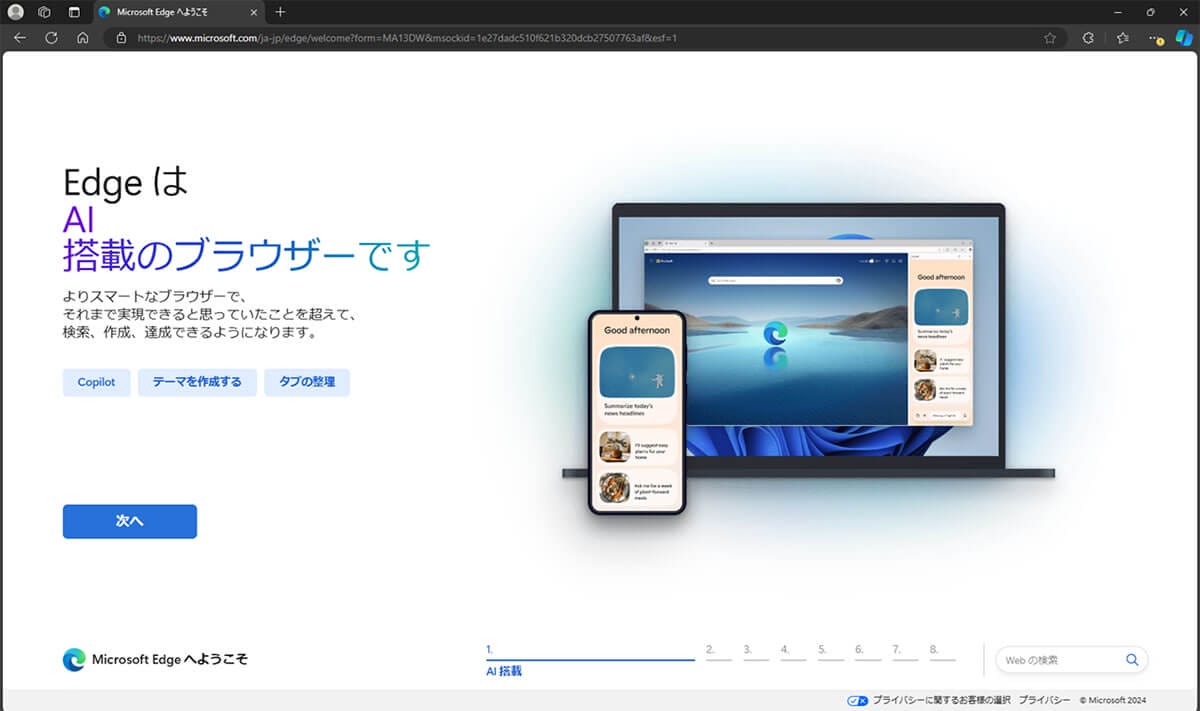Jump to step 8 in progress bar

(942, 652)
